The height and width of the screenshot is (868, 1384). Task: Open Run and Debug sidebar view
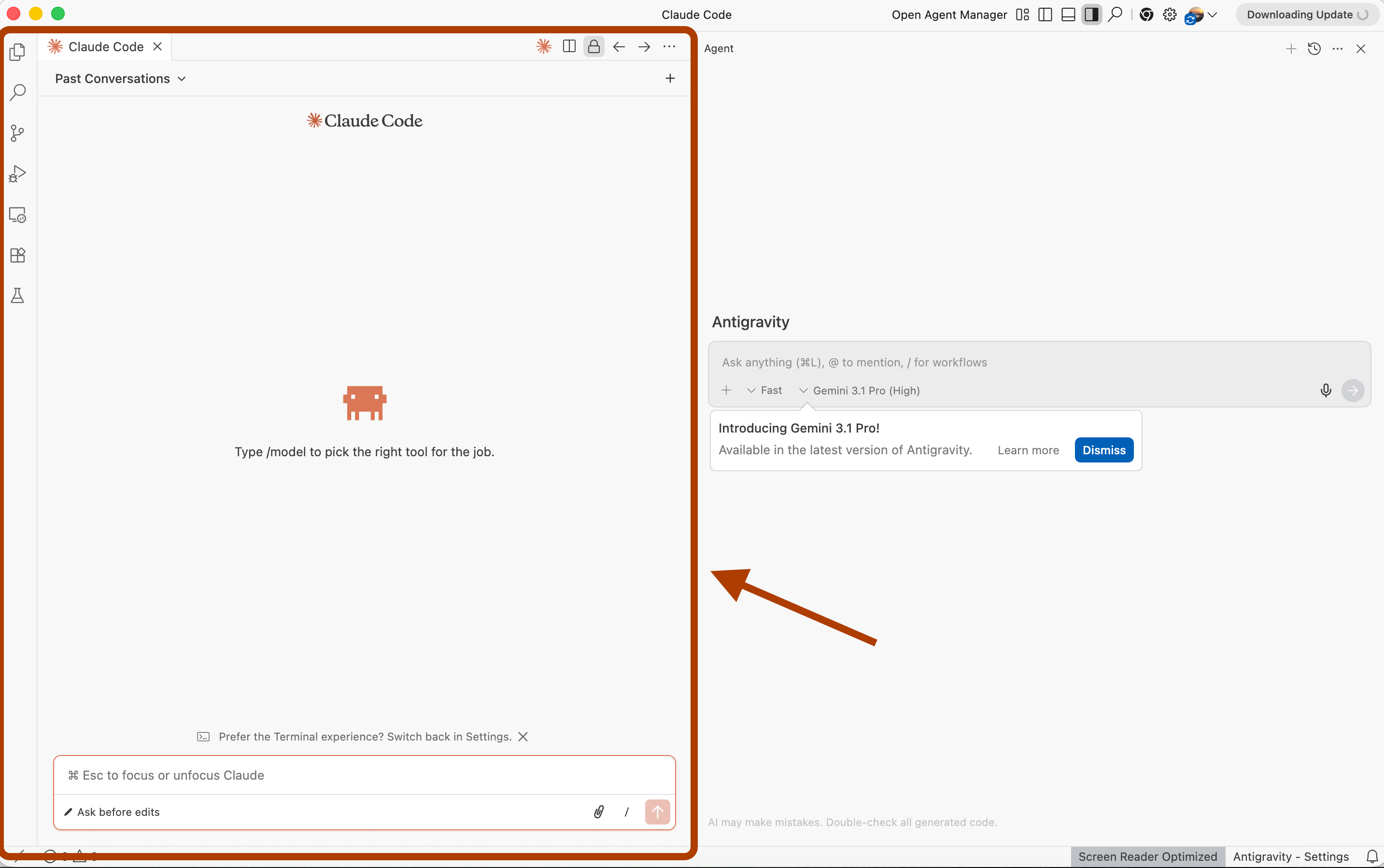pyautogui.click(x=18, y=173)
